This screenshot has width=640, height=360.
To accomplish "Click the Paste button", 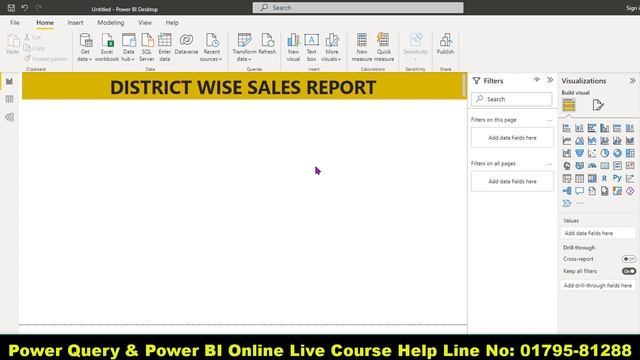I will pos(13,44).
